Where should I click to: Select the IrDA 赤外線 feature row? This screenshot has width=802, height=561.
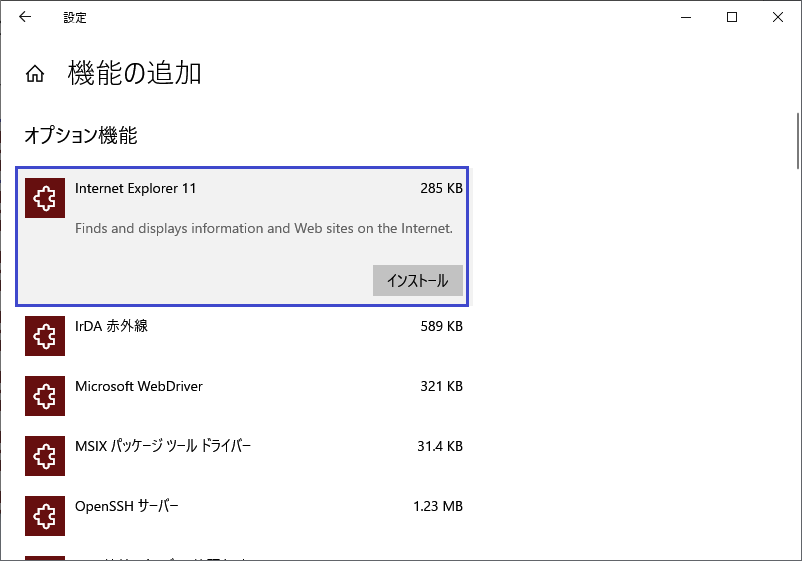(242, 336)
